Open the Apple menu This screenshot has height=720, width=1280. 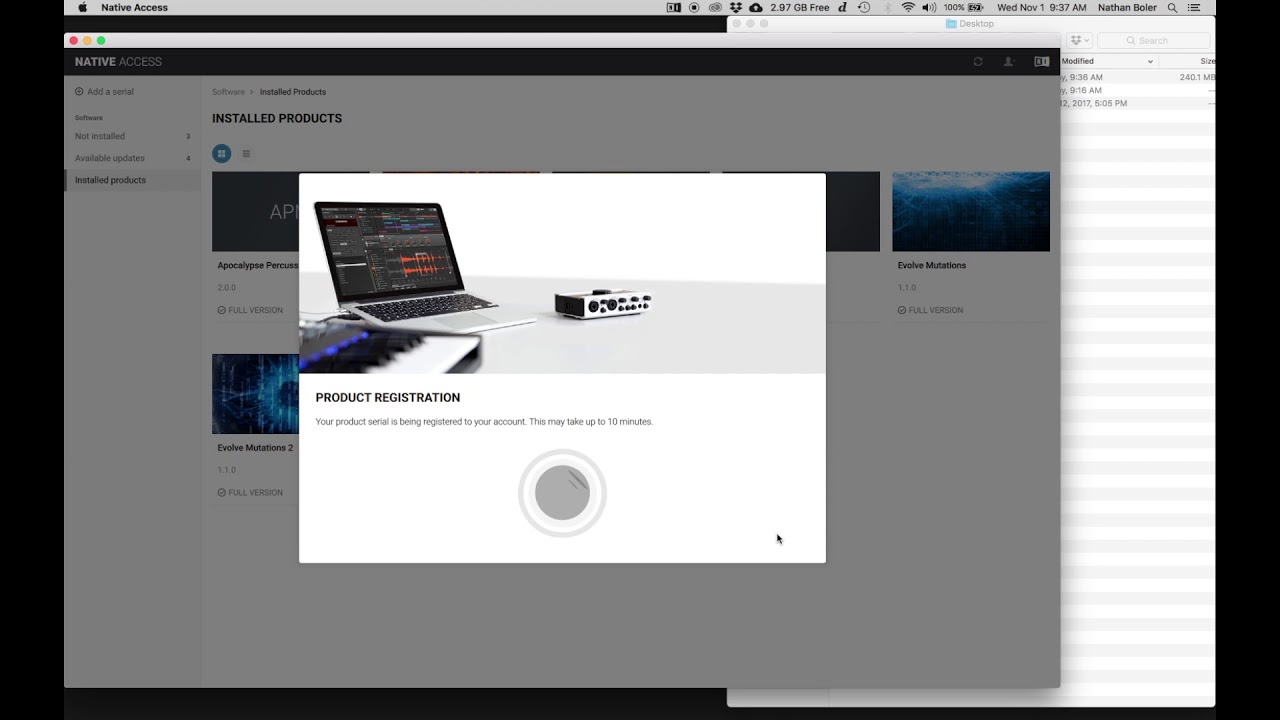point(82,7)
